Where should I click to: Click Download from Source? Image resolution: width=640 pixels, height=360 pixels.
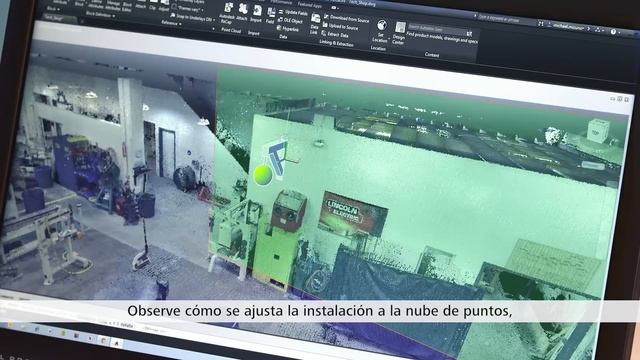click(347, 19)
